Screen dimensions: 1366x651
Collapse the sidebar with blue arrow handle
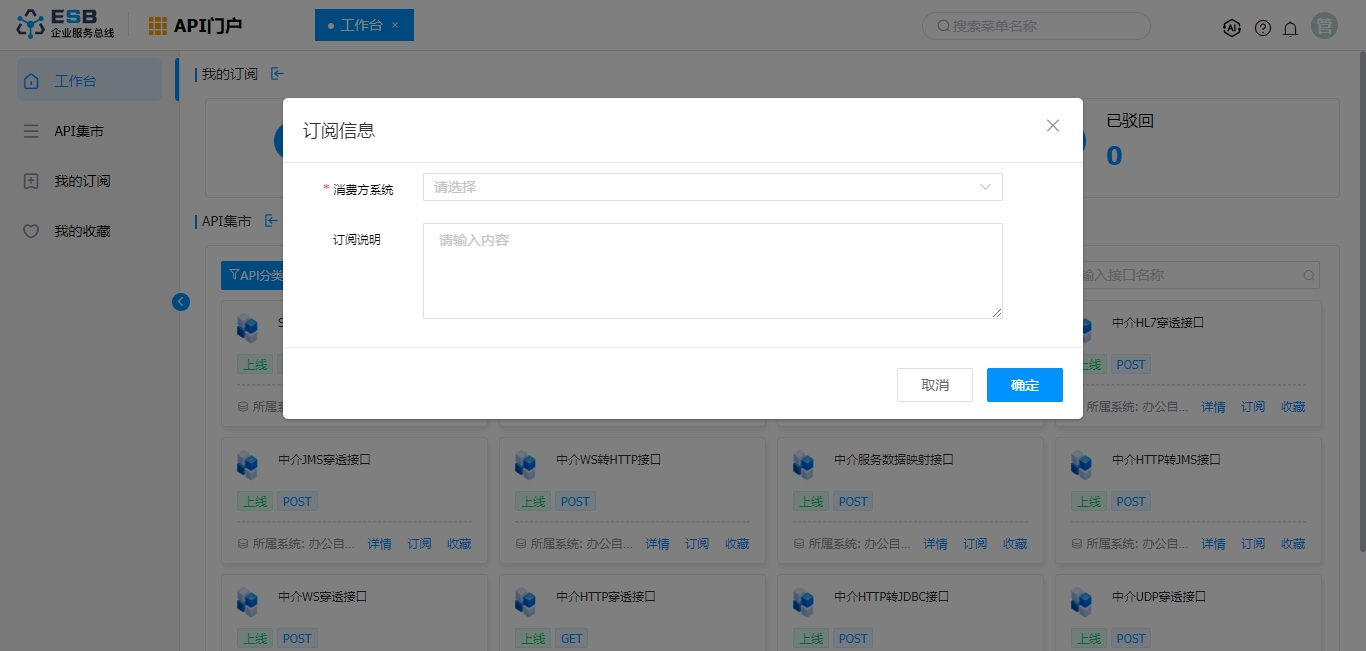(181, 301)
